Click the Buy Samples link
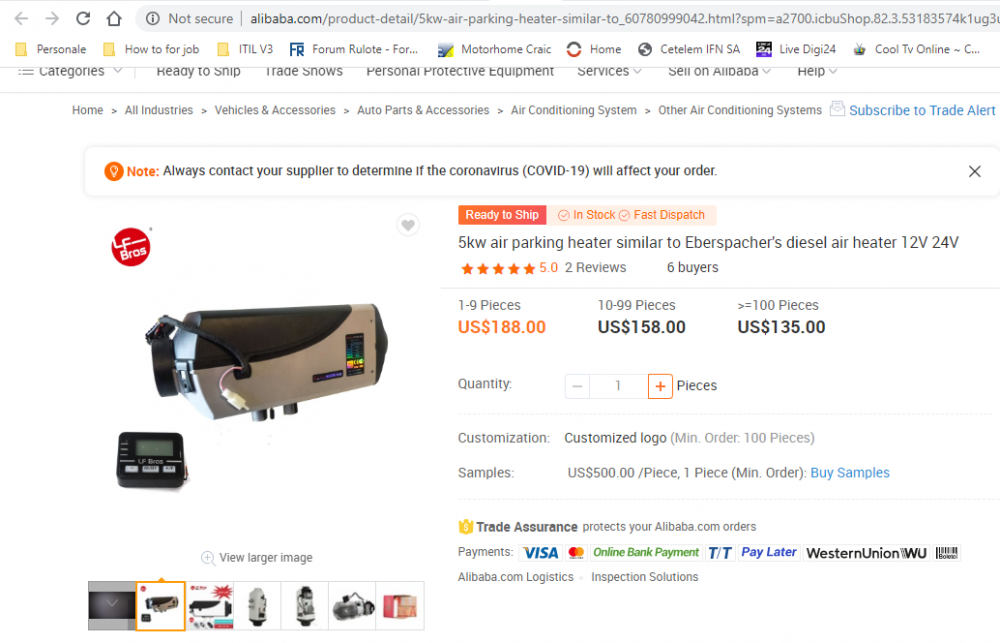This screenshot has width=1000, height=643. pyautogui.click(x=849, y=473)
